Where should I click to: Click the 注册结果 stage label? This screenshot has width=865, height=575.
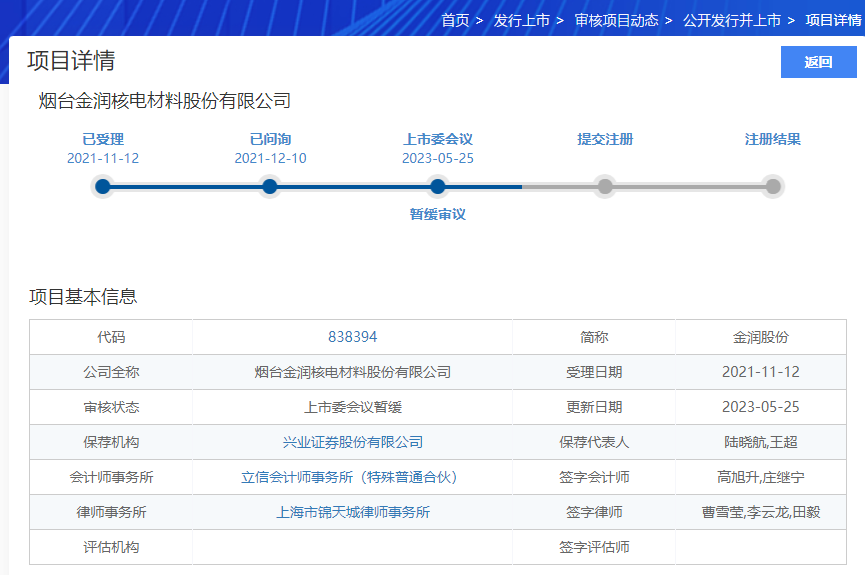pyautogui.click(x=772, y=140)
